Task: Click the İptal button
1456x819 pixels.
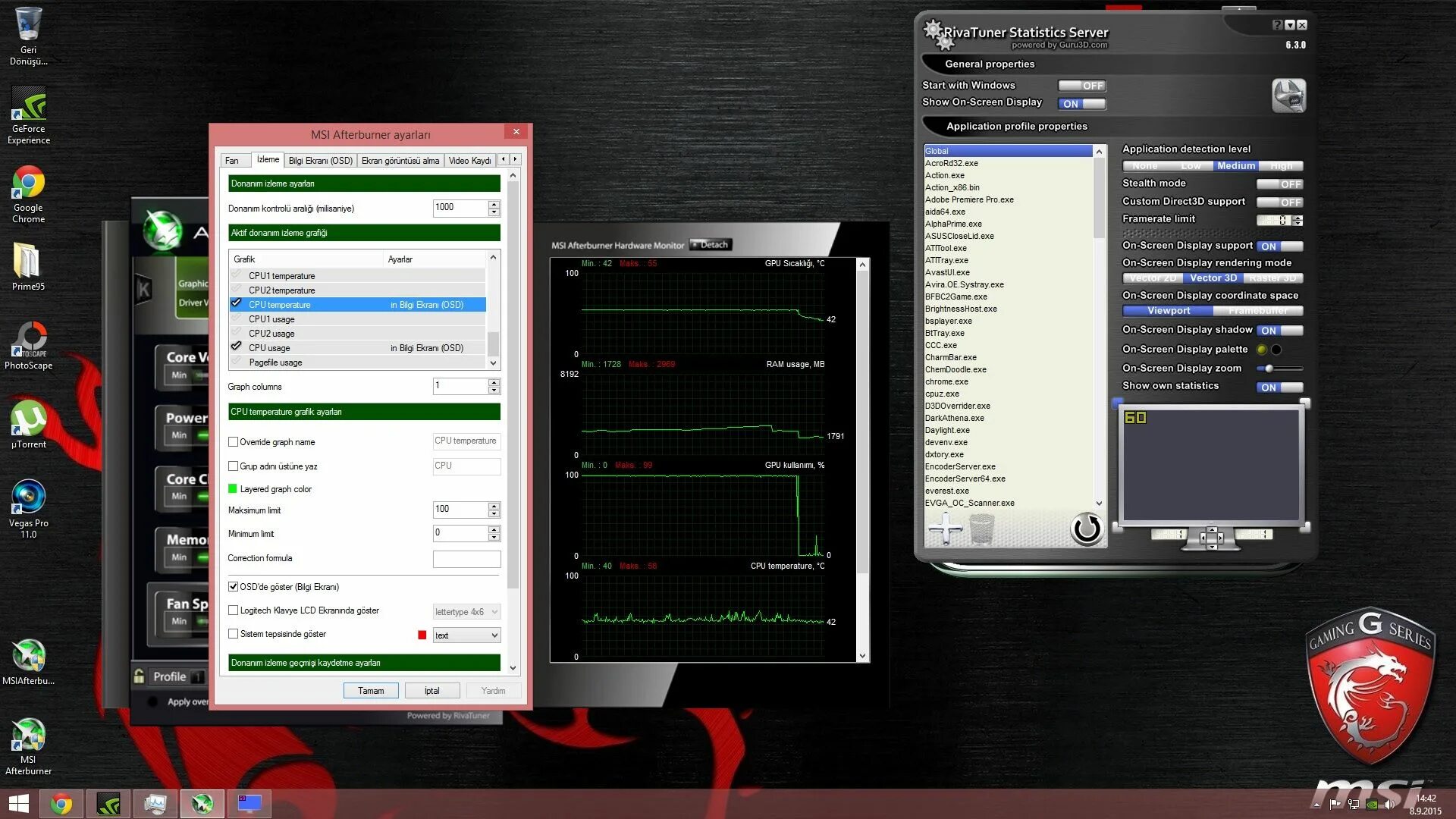Action: click(x=431, y=691)
